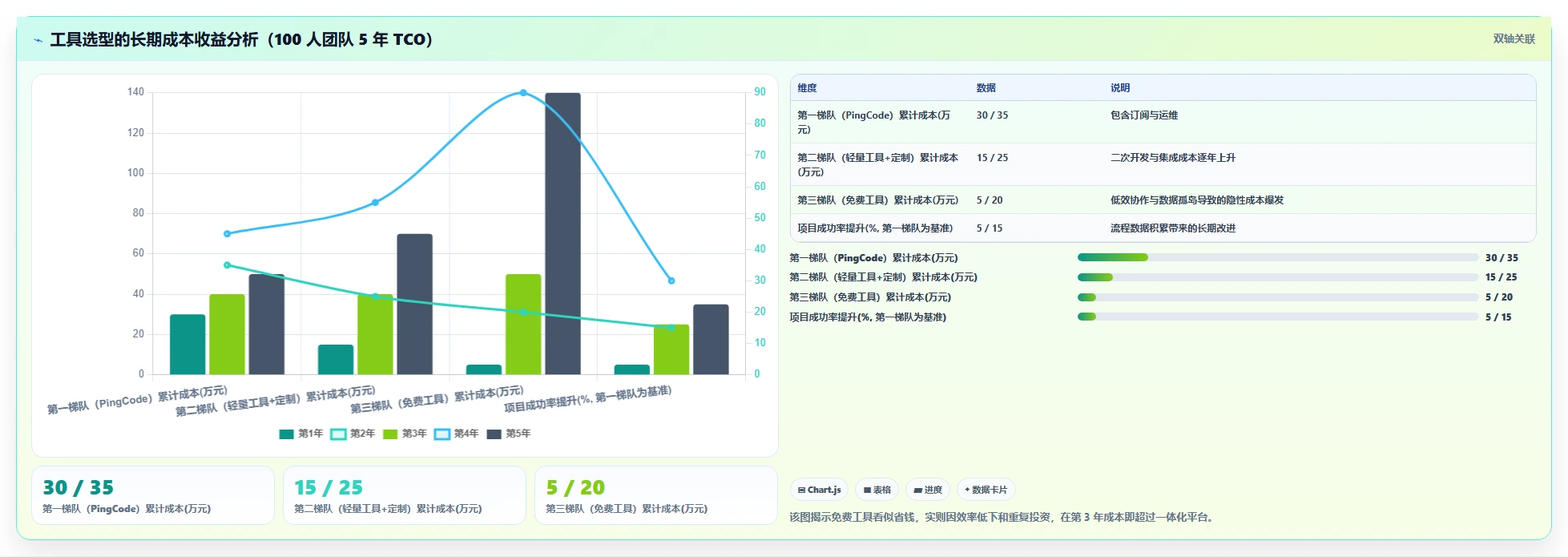Click the blue line's last point at 30
Image resolution: width=1568 pixels, height=557 pixels.
(671, 281)
